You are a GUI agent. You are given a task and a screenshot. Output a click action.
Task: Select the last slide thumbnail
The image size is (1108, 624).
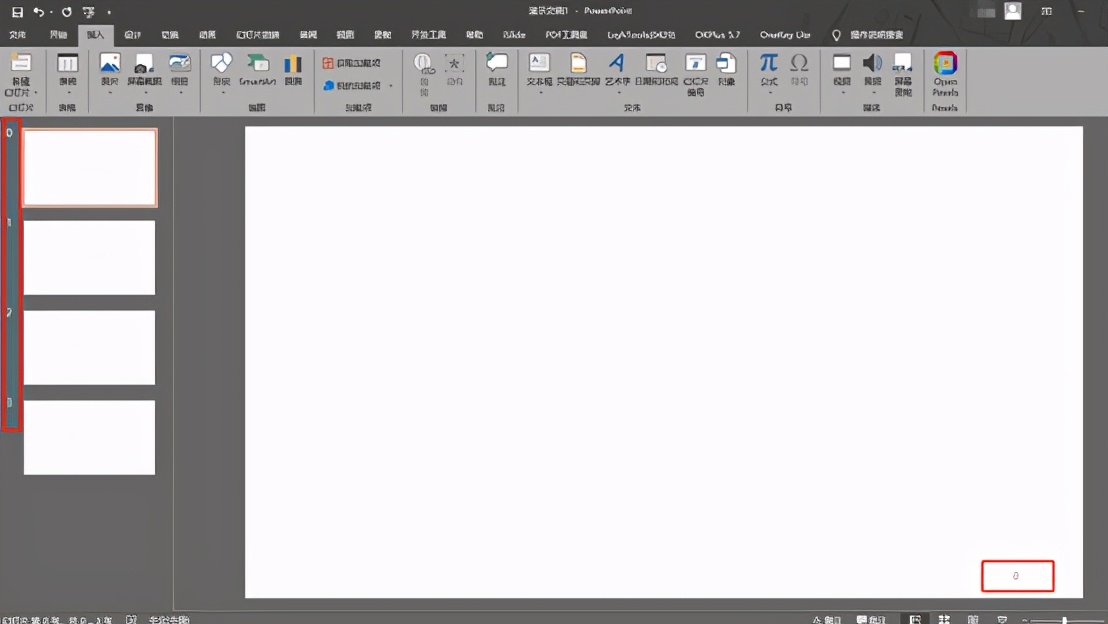point(89,437)
